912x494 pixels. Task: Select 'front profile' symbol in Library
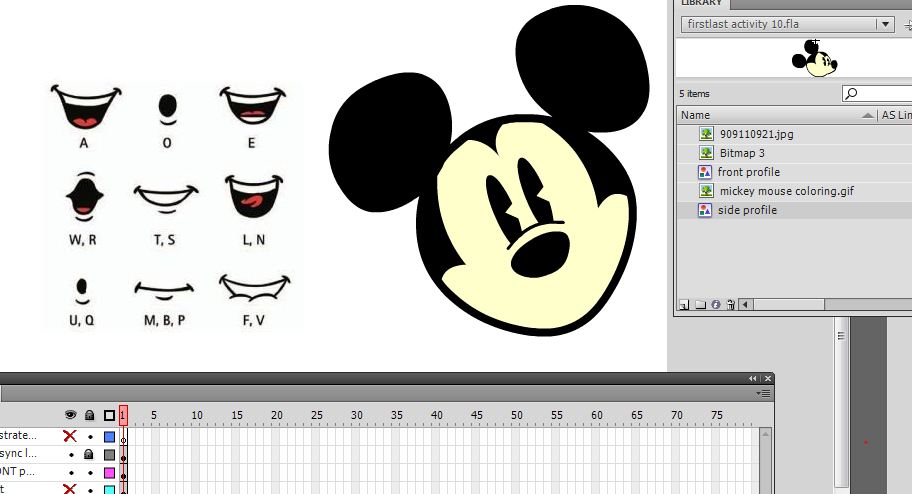pyautogui.click(x=748, y=172)
